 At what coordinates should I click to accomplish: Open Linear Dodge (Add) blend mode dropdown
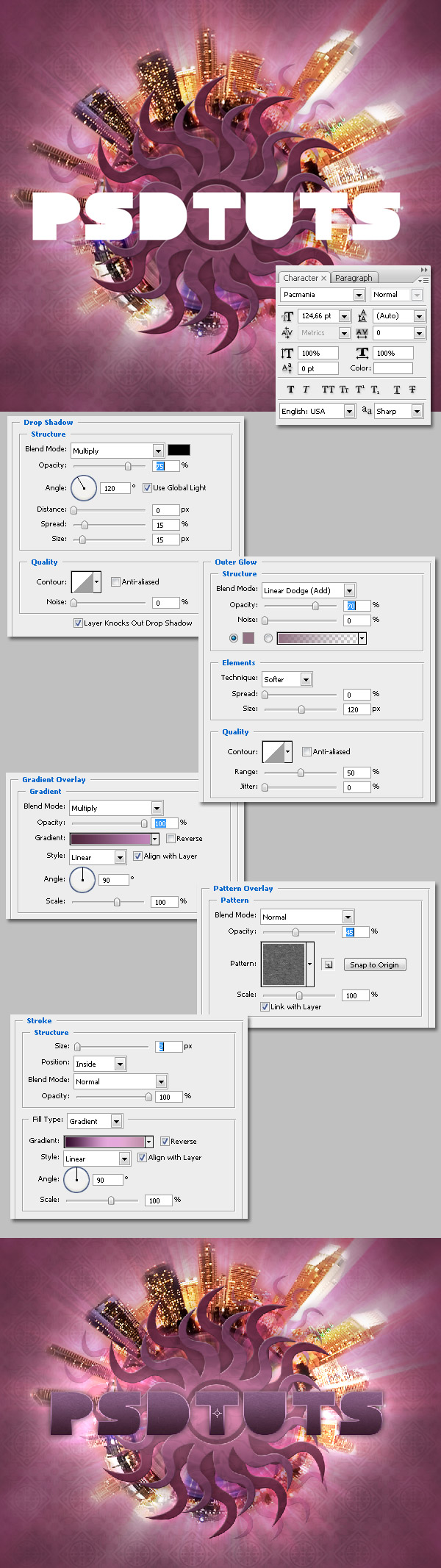click(349, 590)
